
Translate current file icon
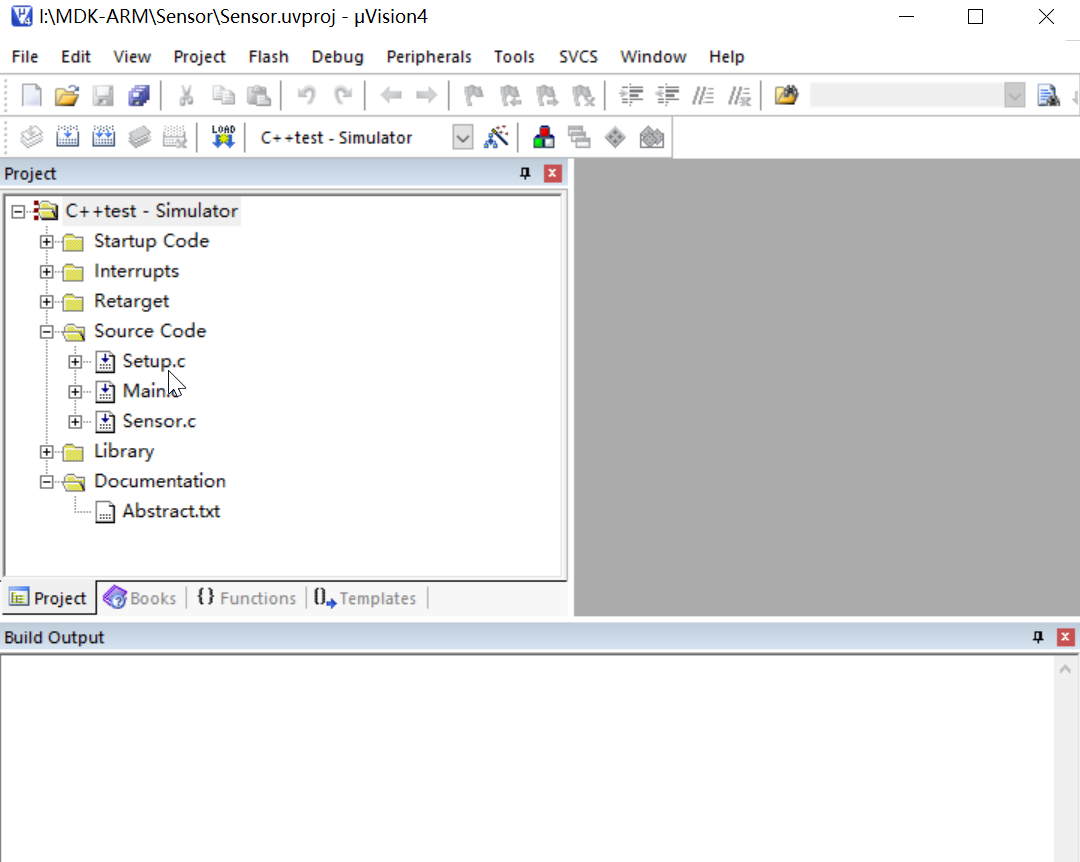tap(31, 137)
